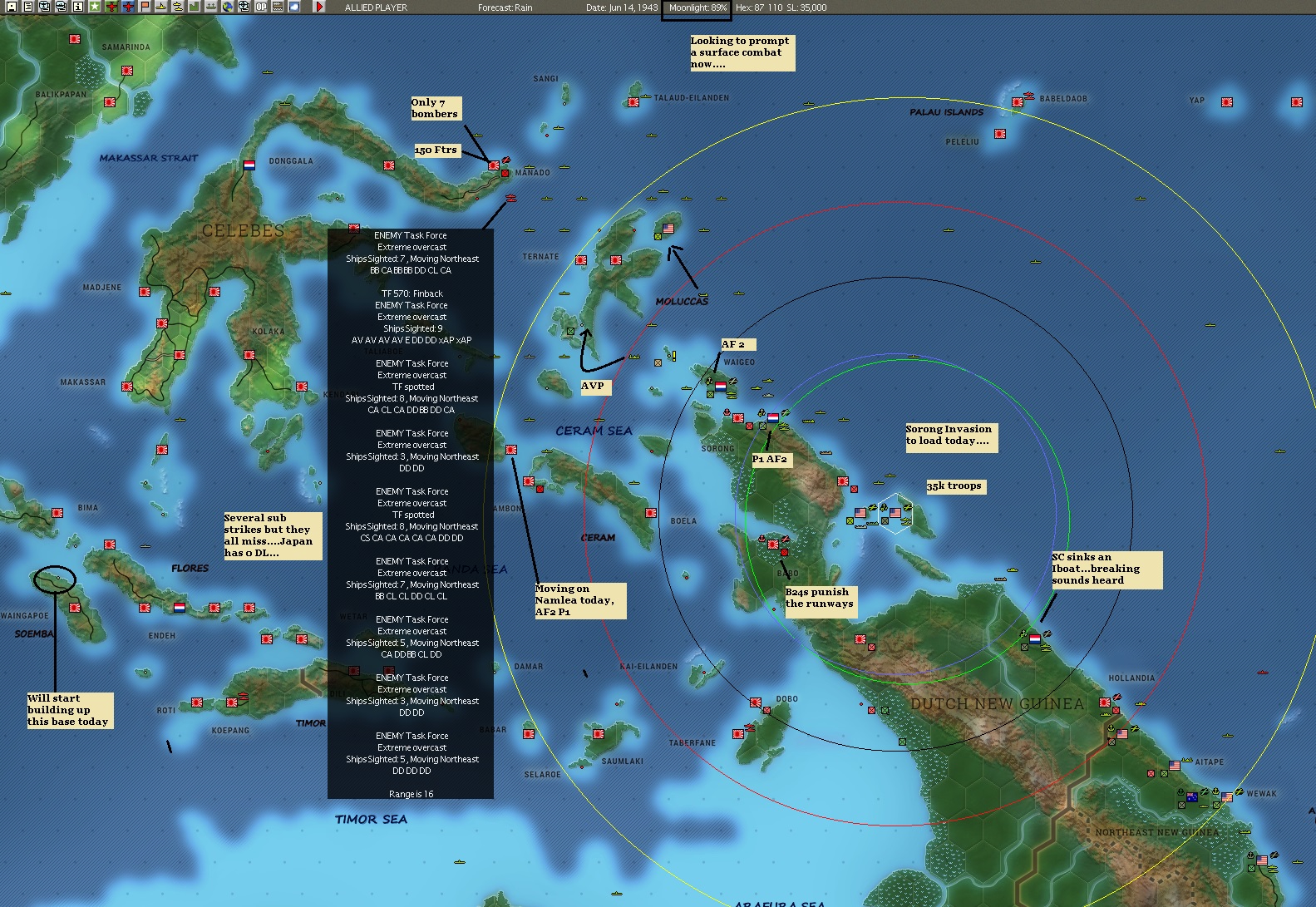Click the 'SC sinks an Iboat' note
1316x907 pixels.
1107,569
